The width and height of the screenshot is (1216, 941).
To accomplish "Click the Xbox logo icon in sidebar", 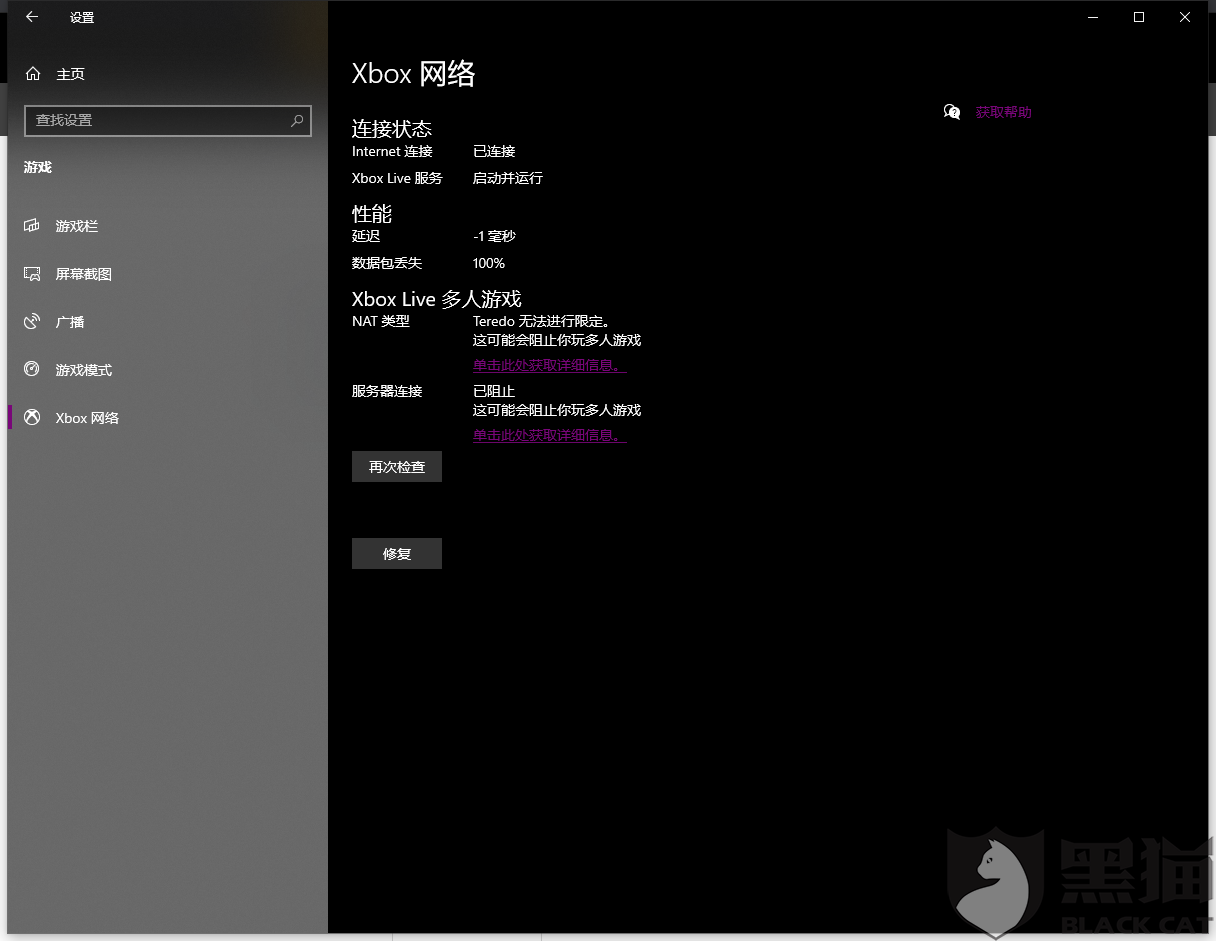I will pyautogui.click(x=32, y=418).
